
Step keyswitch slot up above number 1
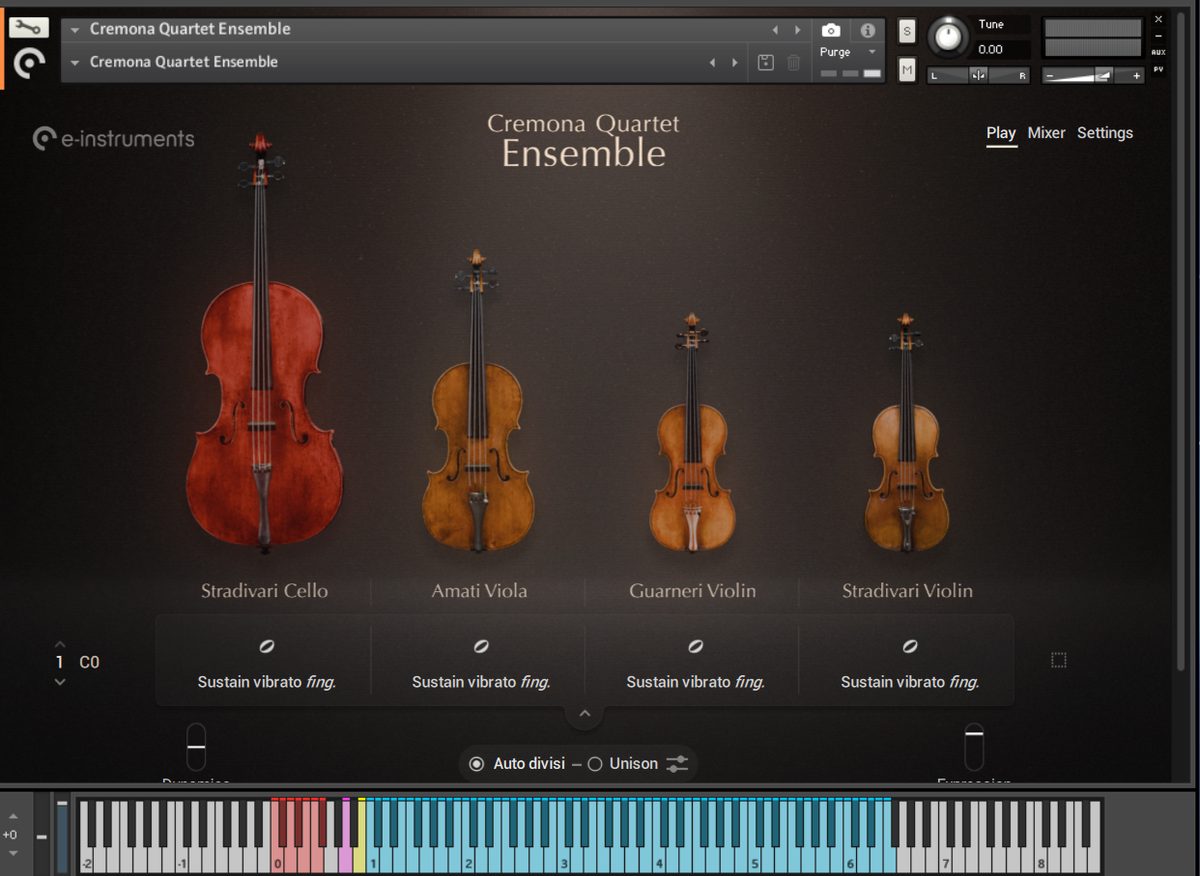[x=60, y=644]
